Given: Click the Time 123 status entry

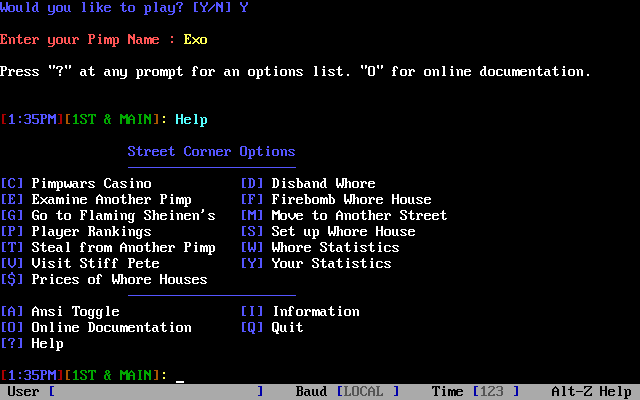Looking at the screenshot, I should tap(476, 391).
